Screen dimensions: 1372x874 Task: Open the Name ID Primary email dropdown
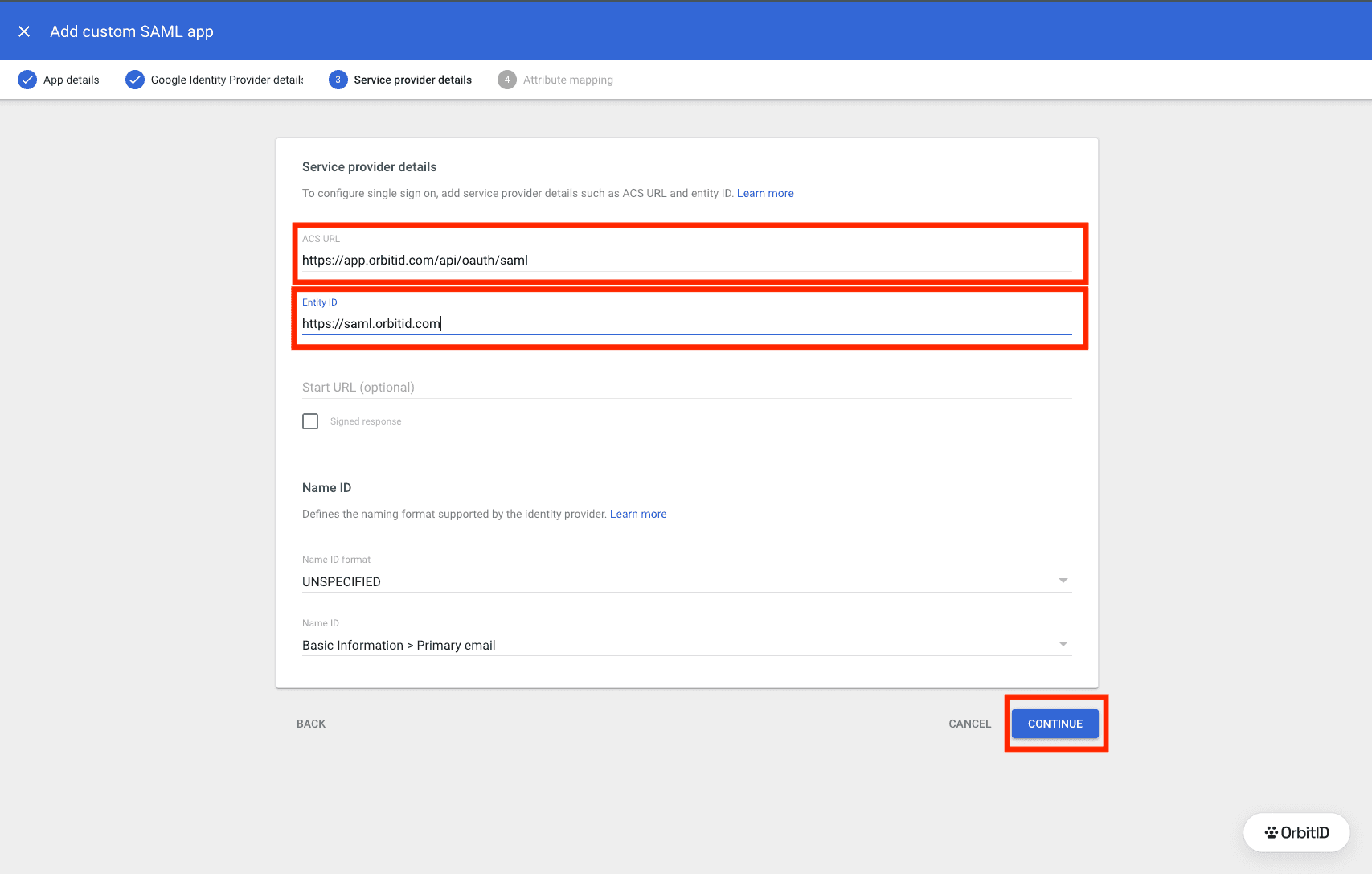point(687,645)
